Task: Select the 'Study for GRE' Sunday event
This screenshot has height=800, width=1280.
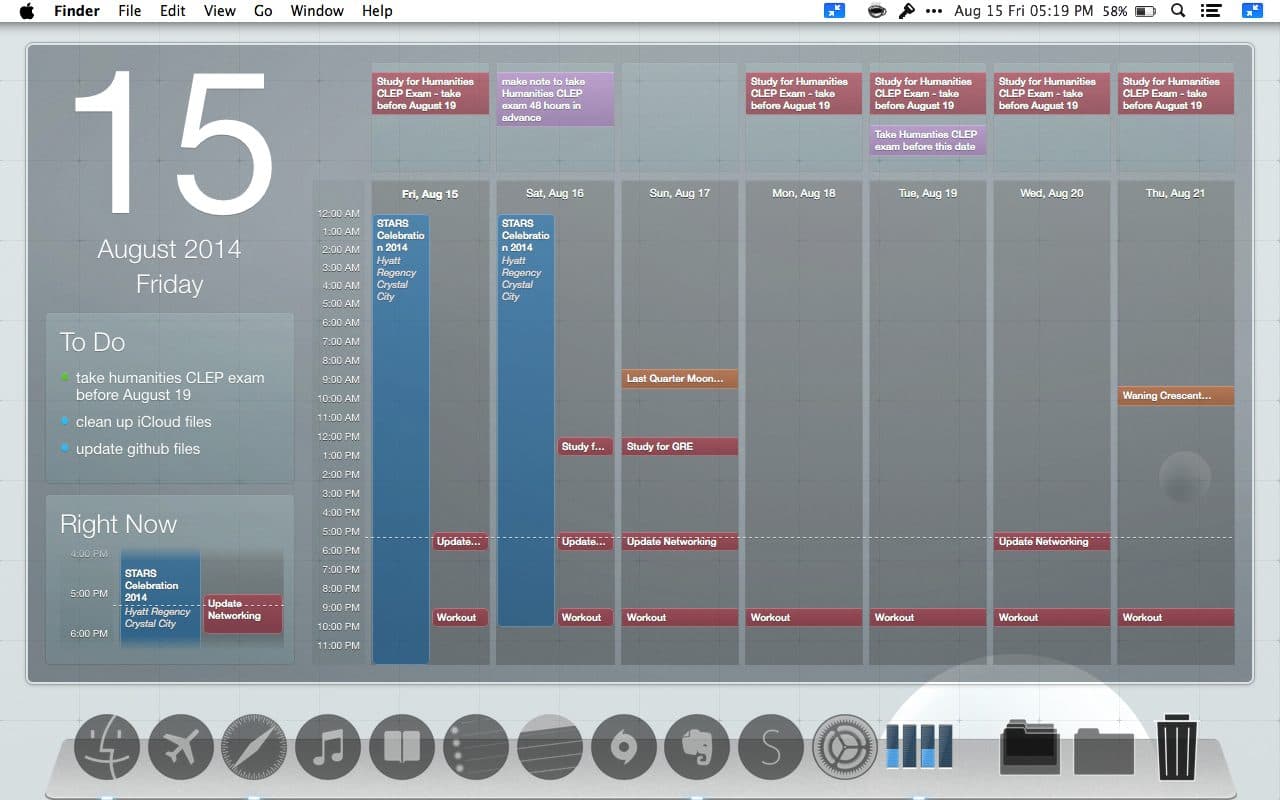Action: (x=680, y=447)
